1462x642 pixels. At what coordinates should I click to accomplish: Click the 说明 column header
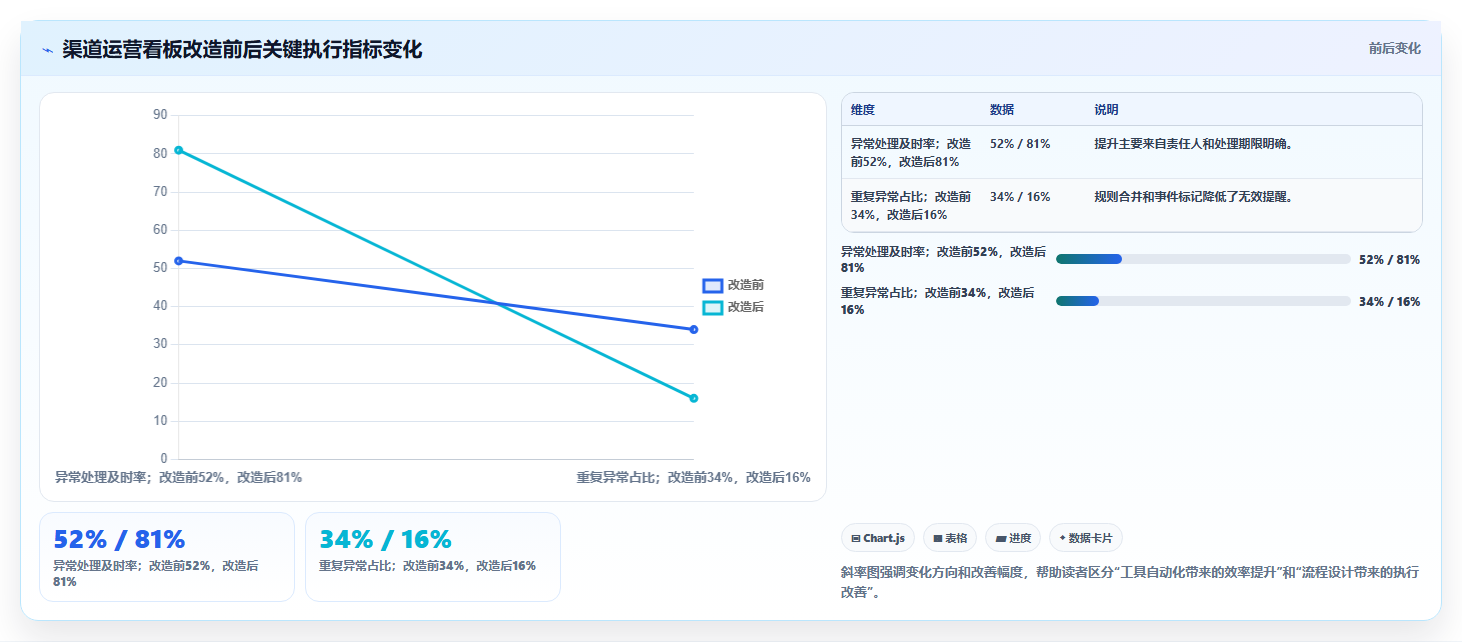coord(1106,110)
